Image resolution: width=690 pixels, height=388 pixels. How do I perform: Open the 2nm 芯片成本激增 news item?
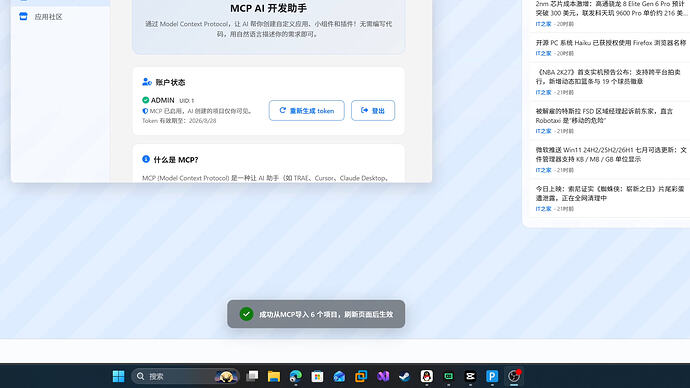tap(611, 8)
